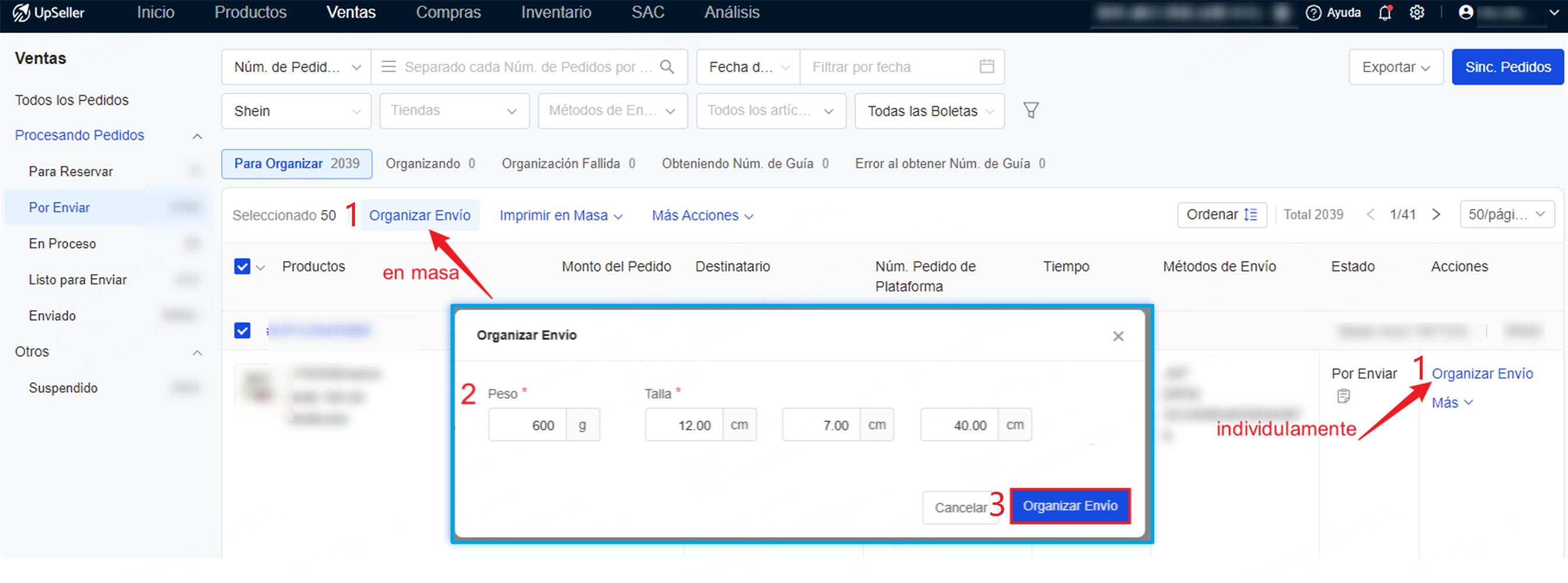Image resolution: width=1568 pixels, height=583 pixels.
Task: Click the notification bell icon
Action: [1386, 12]
